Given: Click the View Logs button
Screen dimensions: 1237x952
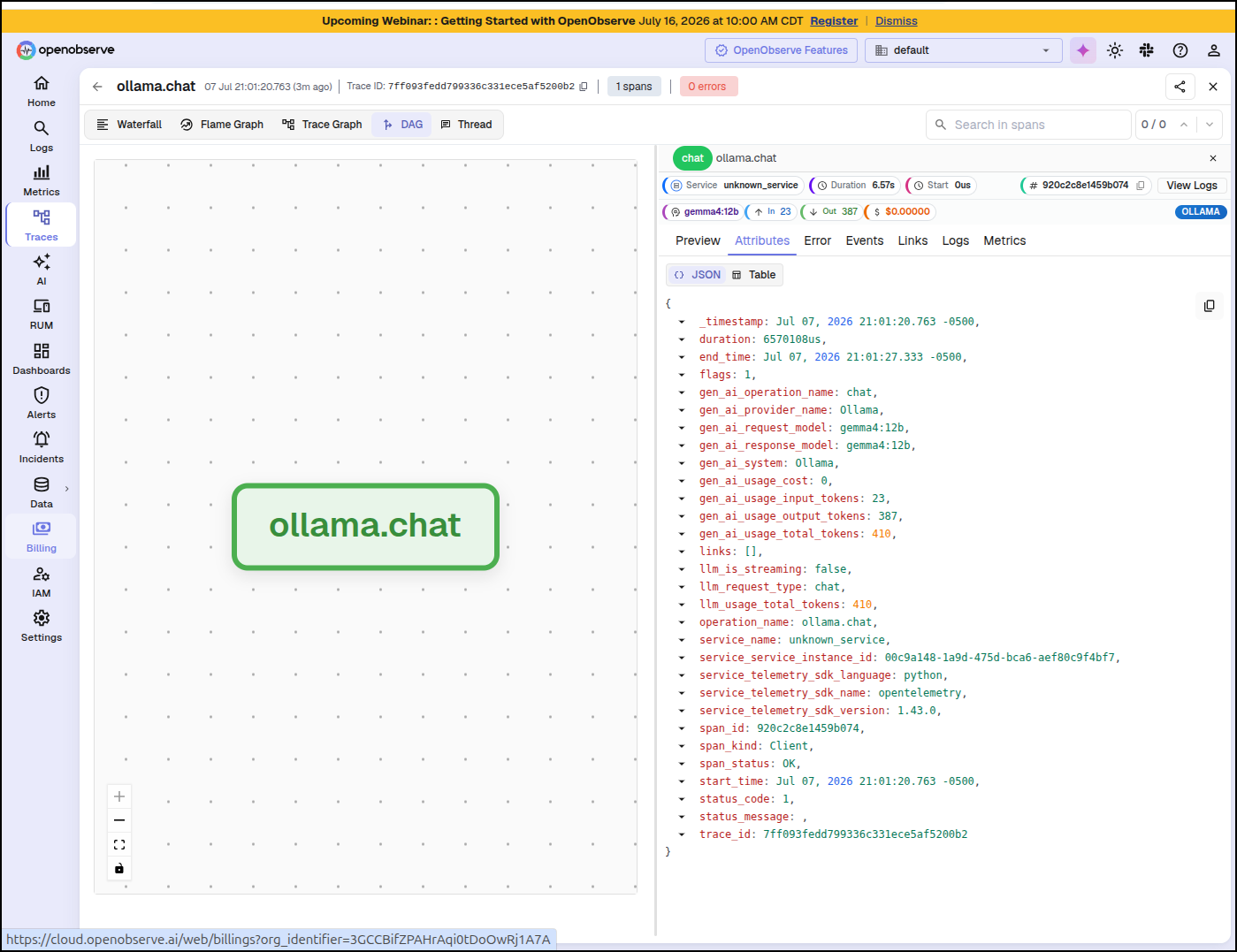Looking at the screenshot, I should [x=1191, y=186].
